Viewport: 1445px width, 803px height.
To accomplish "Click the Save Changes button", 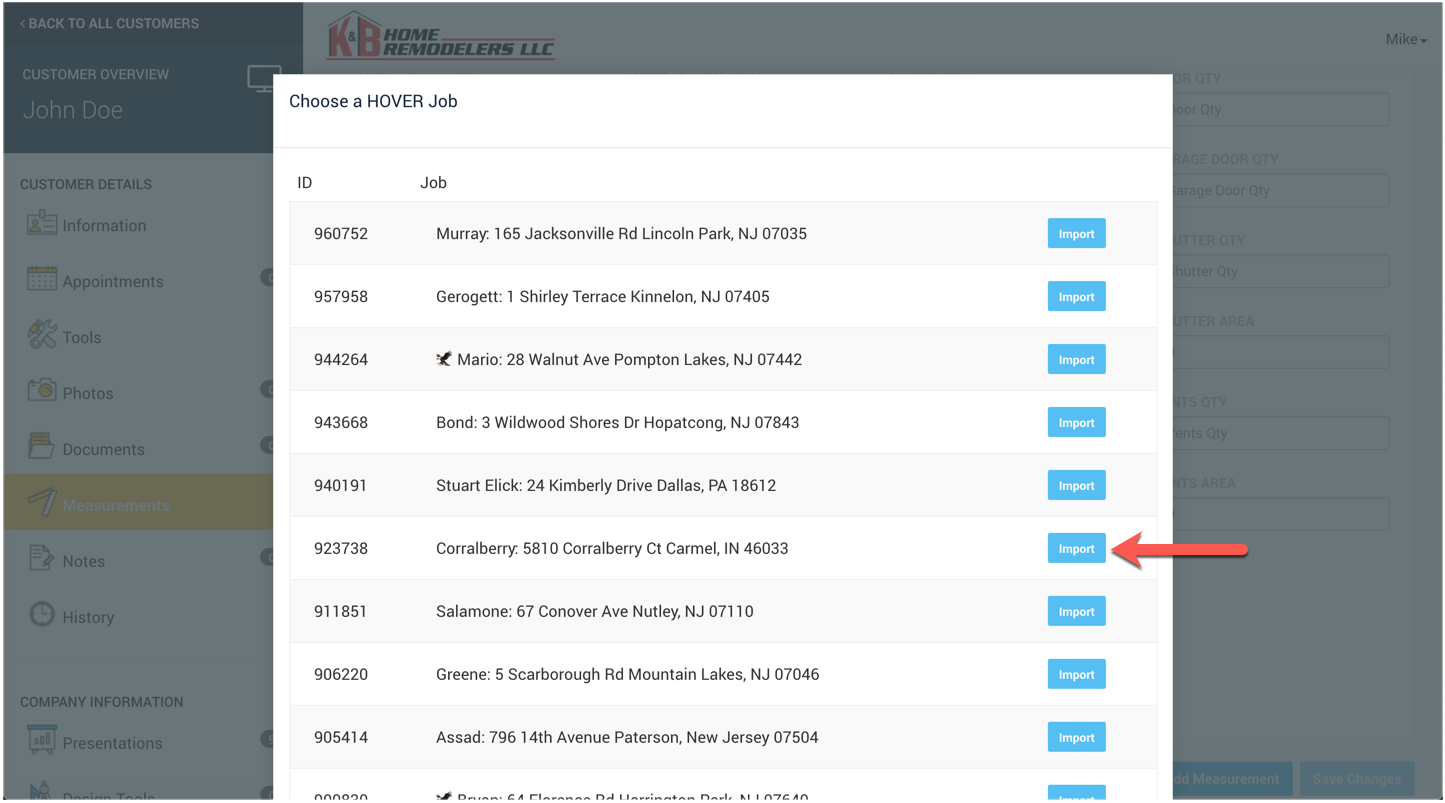I will (1356, 779).
